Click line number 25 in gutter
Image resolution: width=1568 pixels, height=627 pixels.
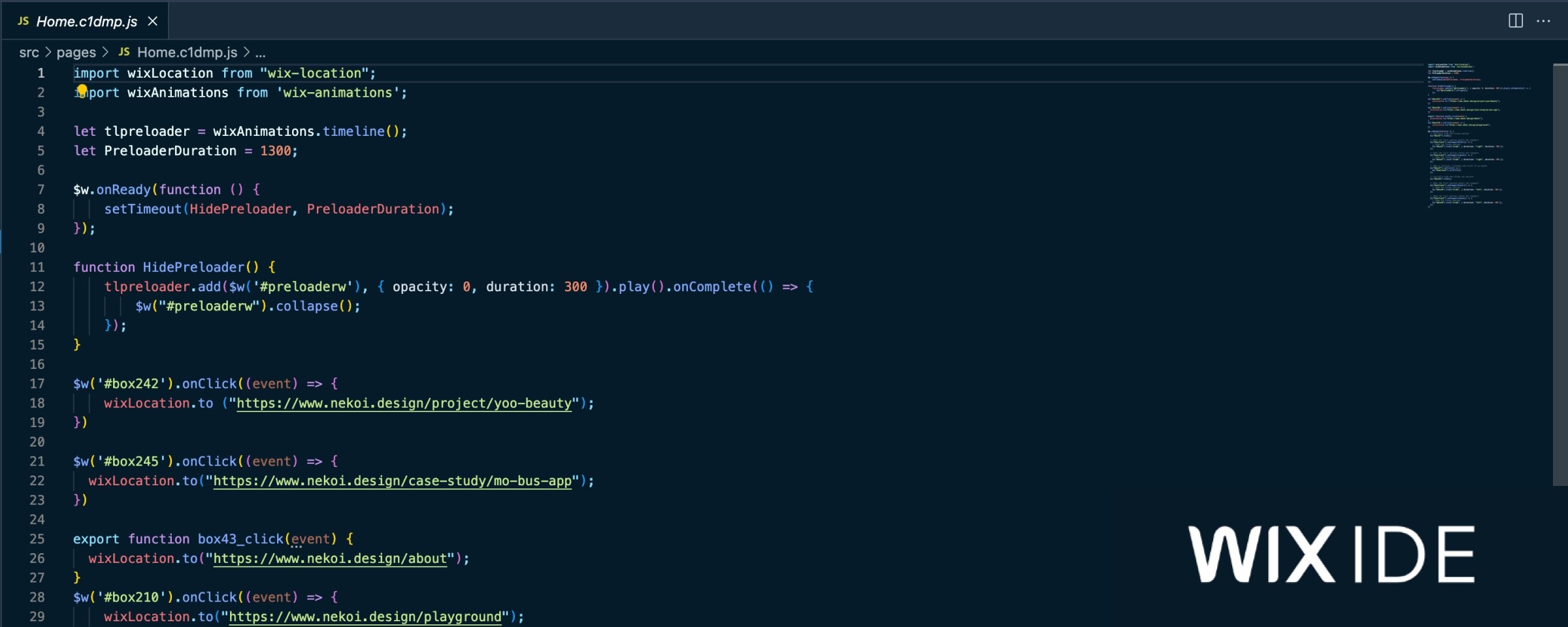[37, 539]
